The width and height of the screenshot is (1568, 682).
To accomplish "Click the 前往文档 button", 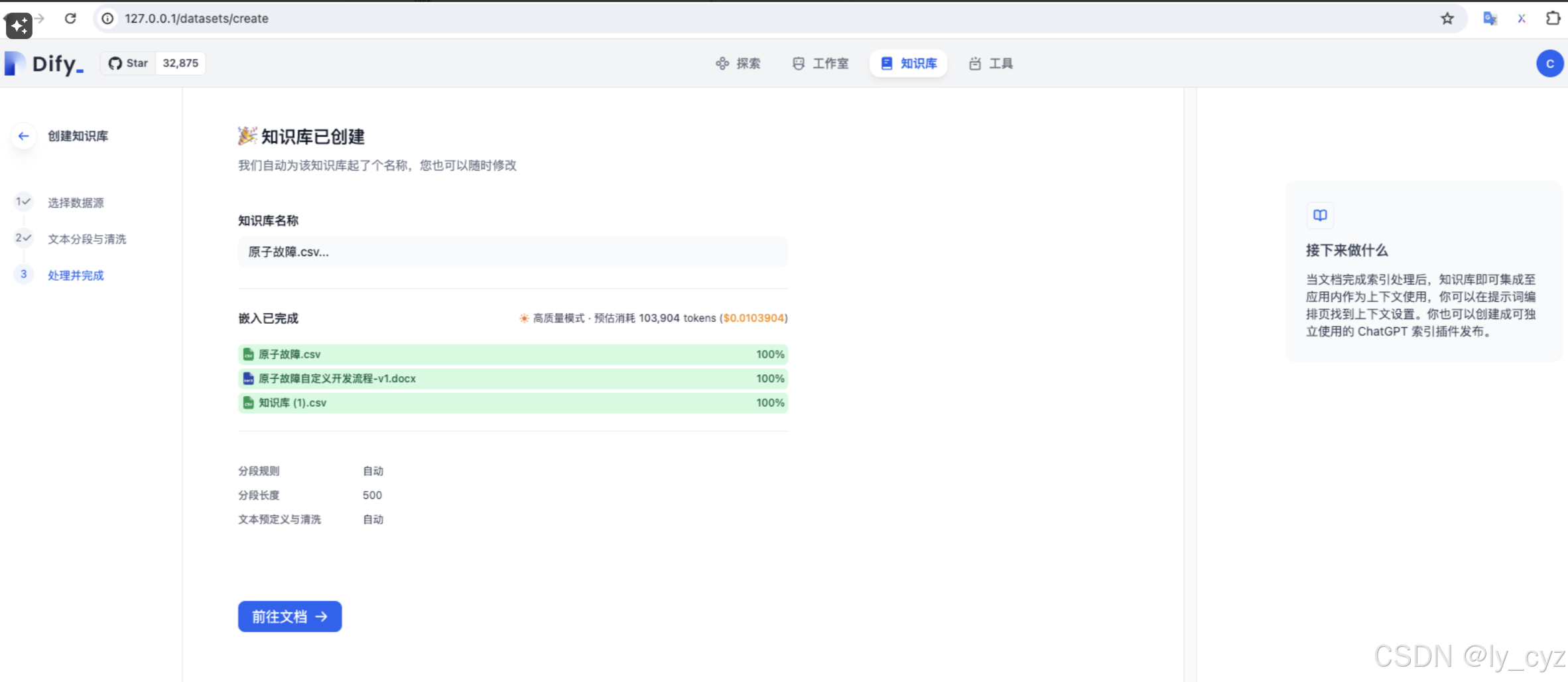I will [x=290, y=616].
